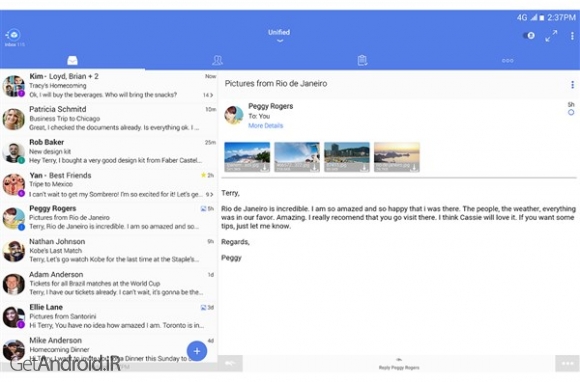Download the first photo attachment

[264, 168]
